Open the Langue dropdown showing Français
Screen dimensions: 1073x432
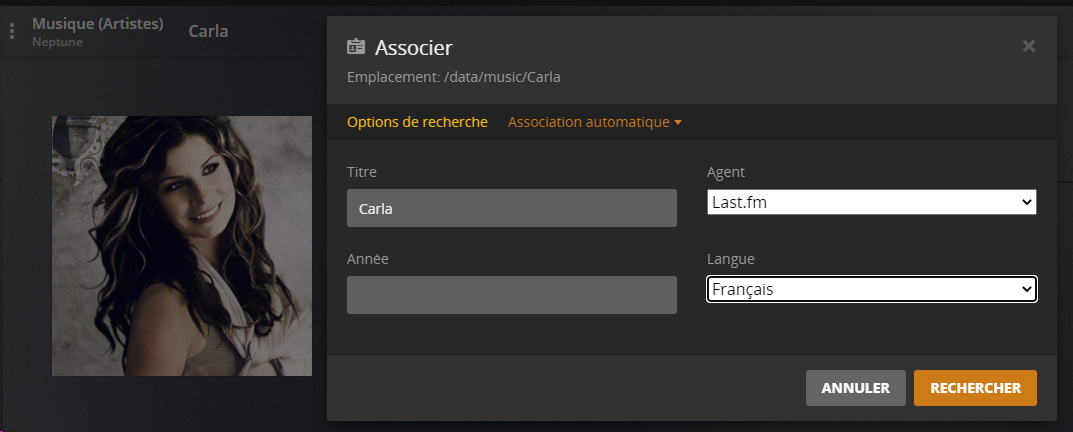click(871, 289)
